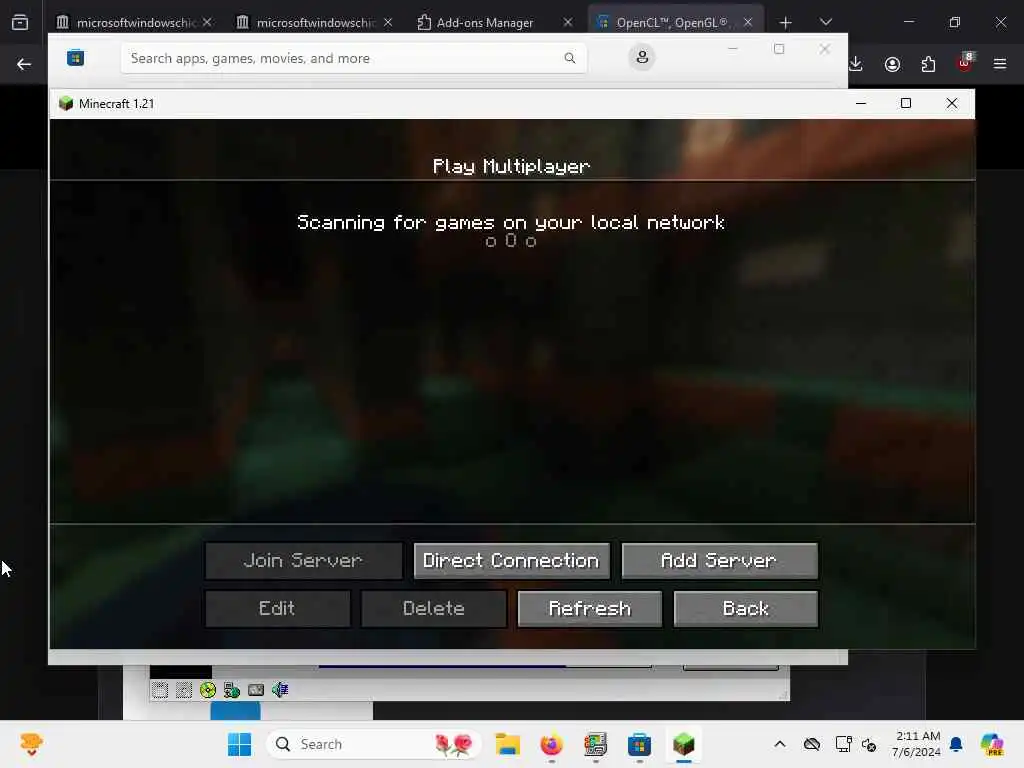Go back with the browser back arrow
Viewport: 1024px width, 768px height.
[x=24, y=64]
